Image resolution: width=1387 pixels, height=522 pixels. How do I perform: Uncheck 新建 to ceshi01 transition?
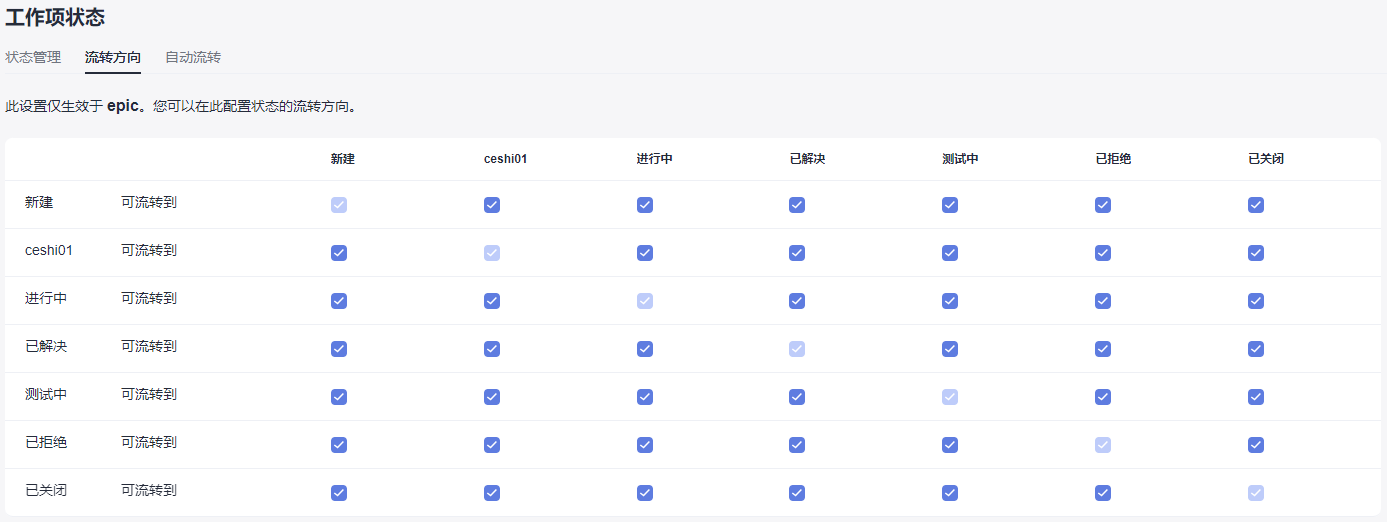492,205
